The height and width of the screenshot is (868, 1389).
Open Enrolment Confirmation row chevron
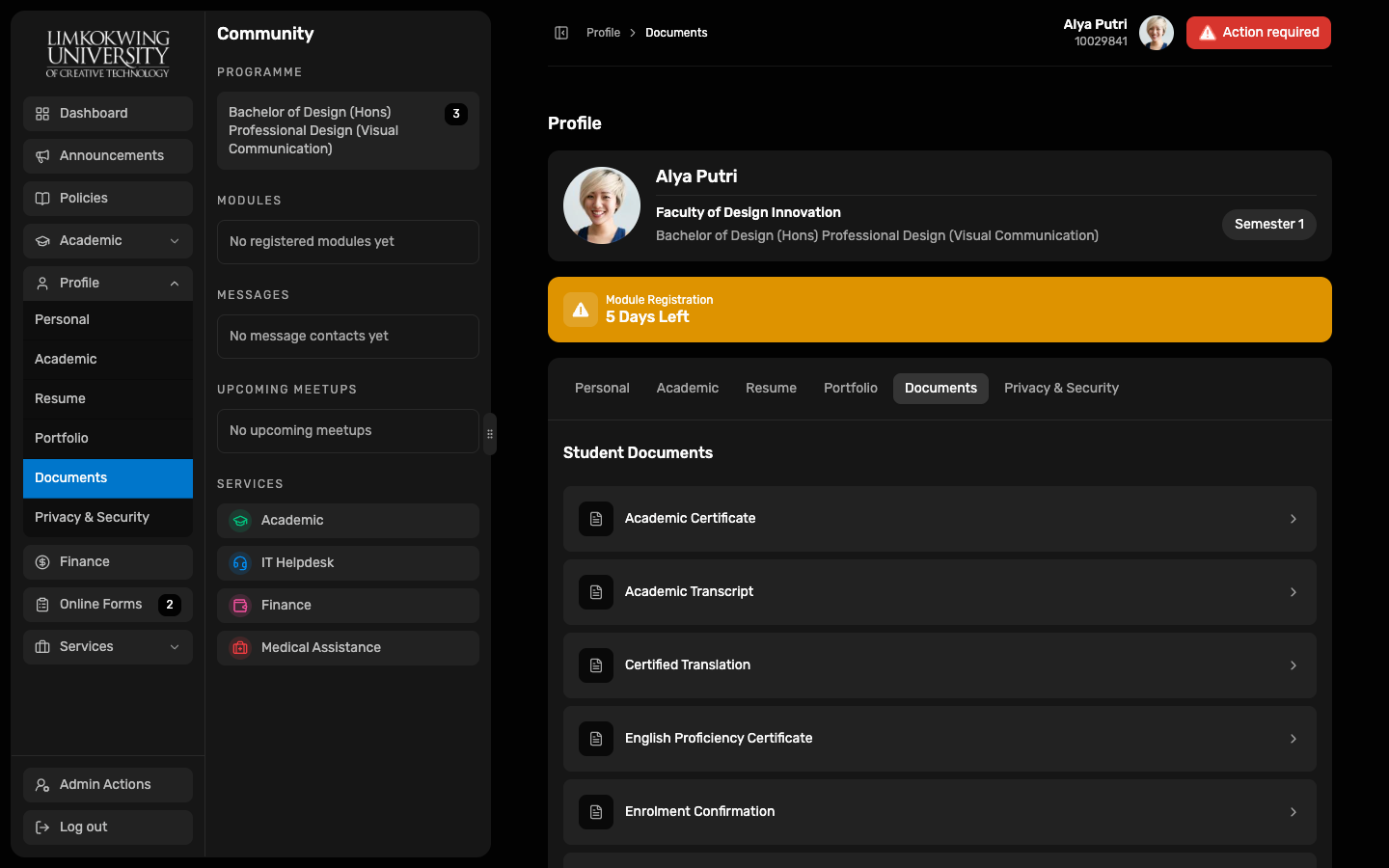pyautogui.click(x=1294, y=812)
